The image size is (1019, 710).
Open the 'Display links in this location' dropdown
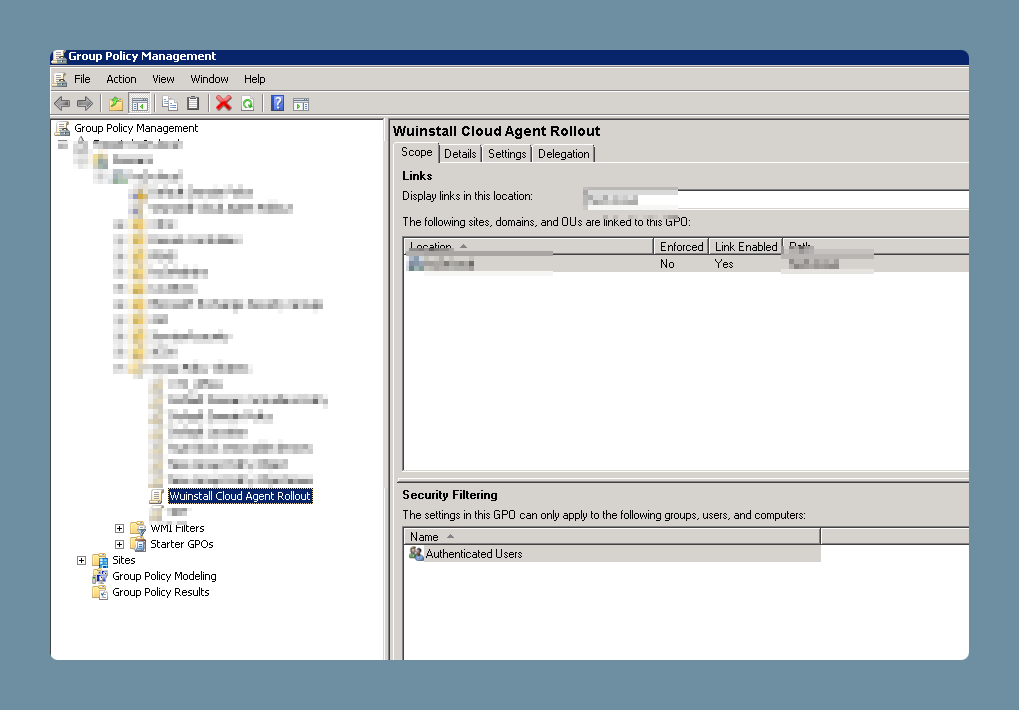point(776,199)
